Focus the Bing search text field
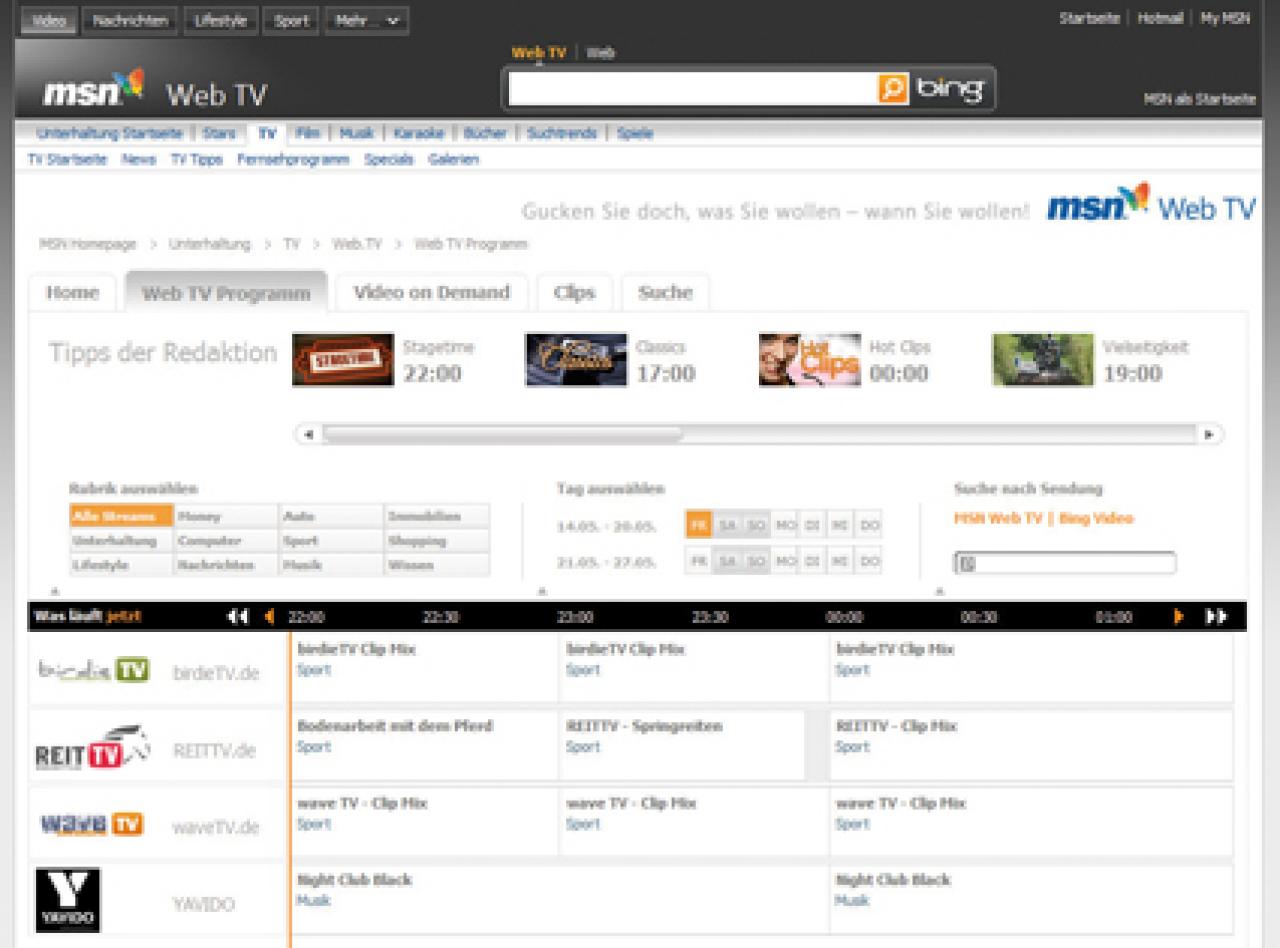 tap(693, 89)
